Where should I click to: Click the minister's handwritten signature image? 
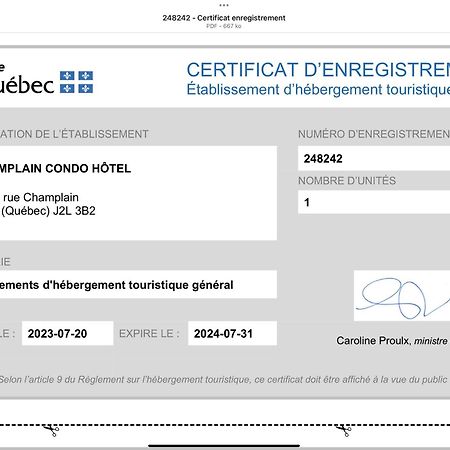click(x=402, y=296)
